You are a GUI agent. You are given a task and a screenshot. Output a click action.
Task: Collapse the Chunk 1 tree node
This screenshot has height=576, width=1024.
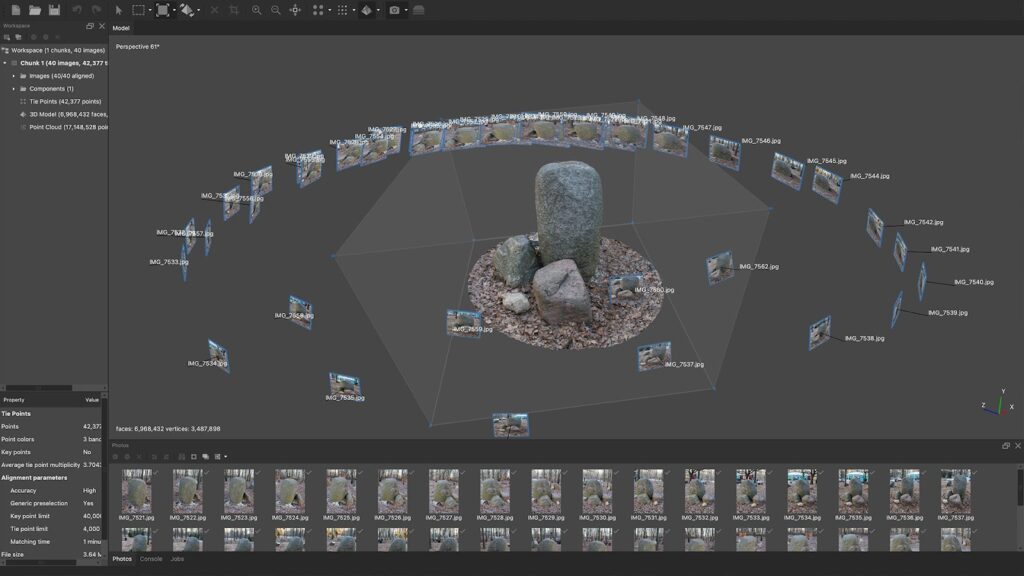click(5, 63)
